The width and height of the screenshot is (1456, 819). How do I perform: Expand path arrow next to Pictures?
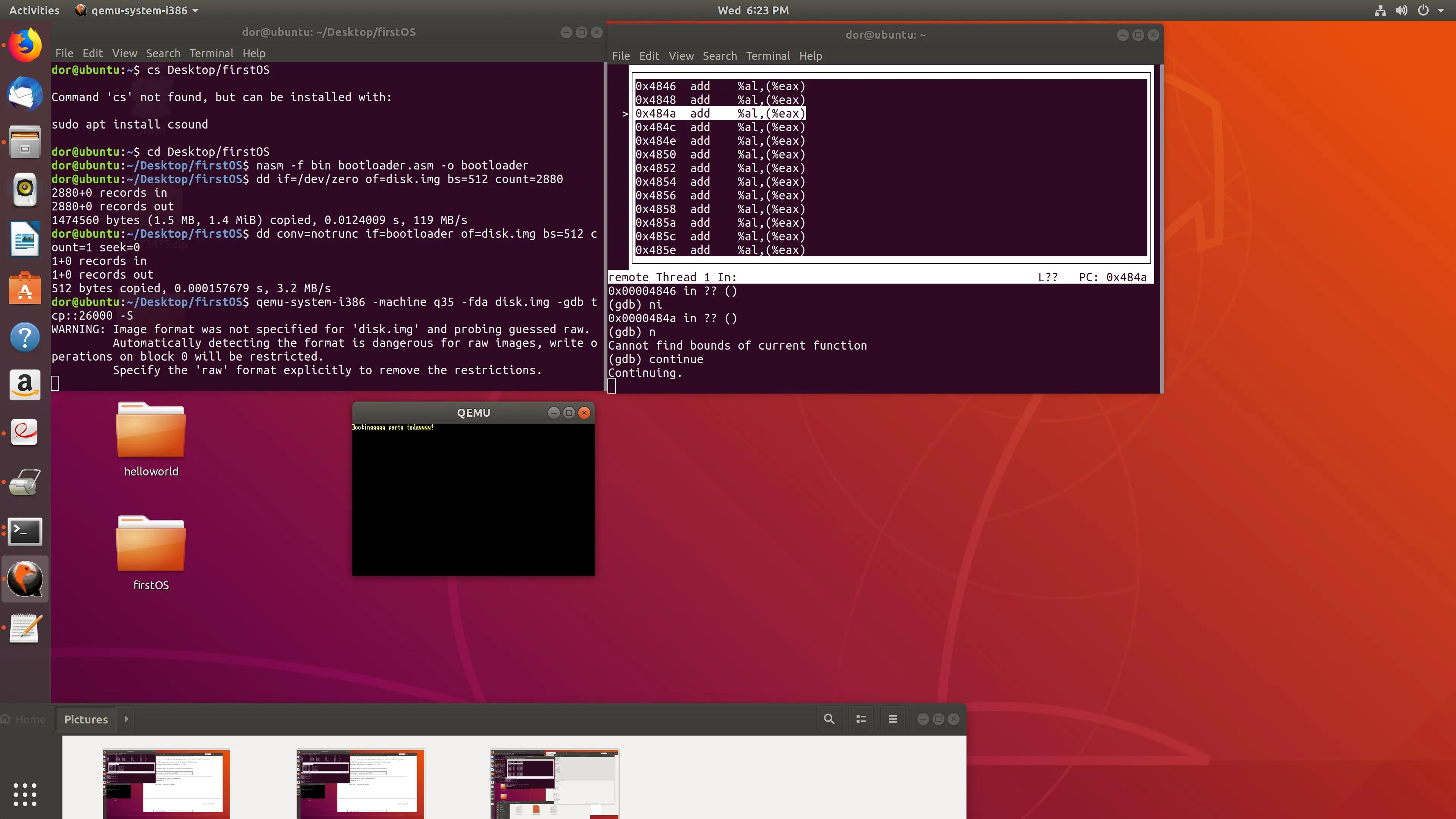click(x=126, y=719)
